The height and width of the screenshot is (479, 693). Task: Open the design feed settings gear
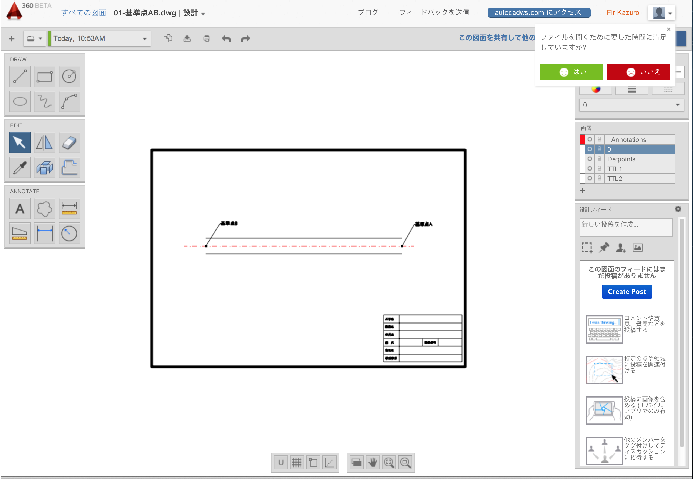[x=678, y=209]
